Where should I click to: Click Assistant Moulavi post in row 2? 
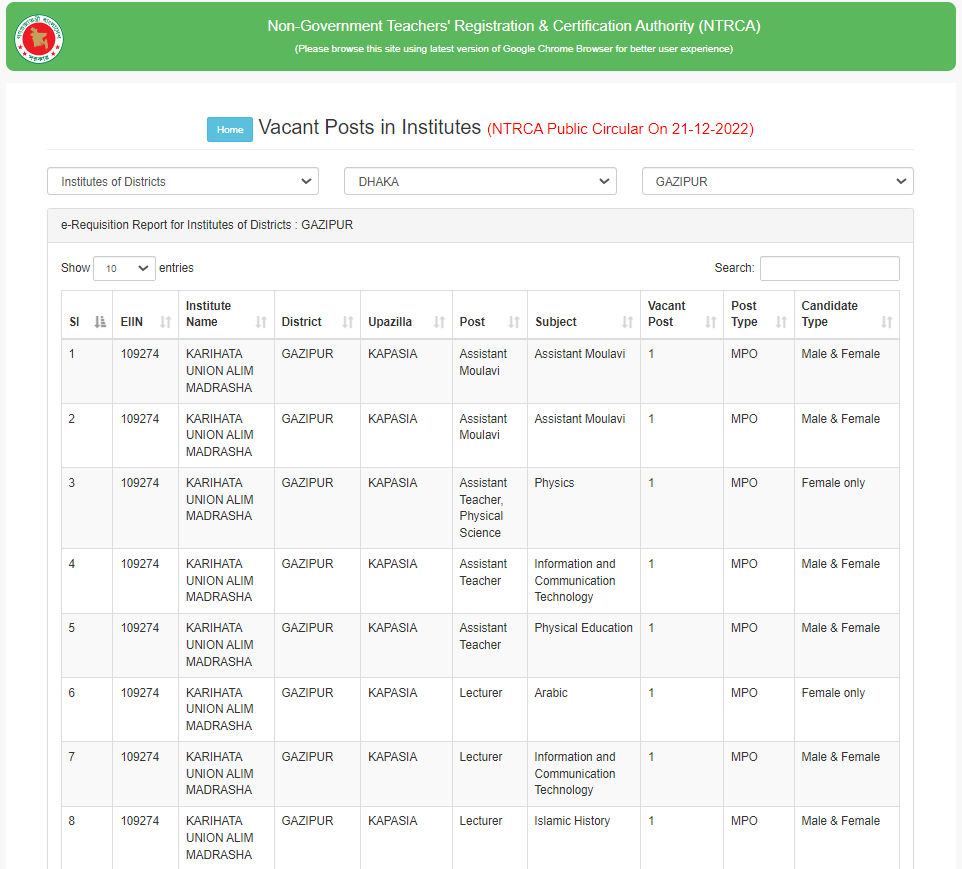pos(483,427)
